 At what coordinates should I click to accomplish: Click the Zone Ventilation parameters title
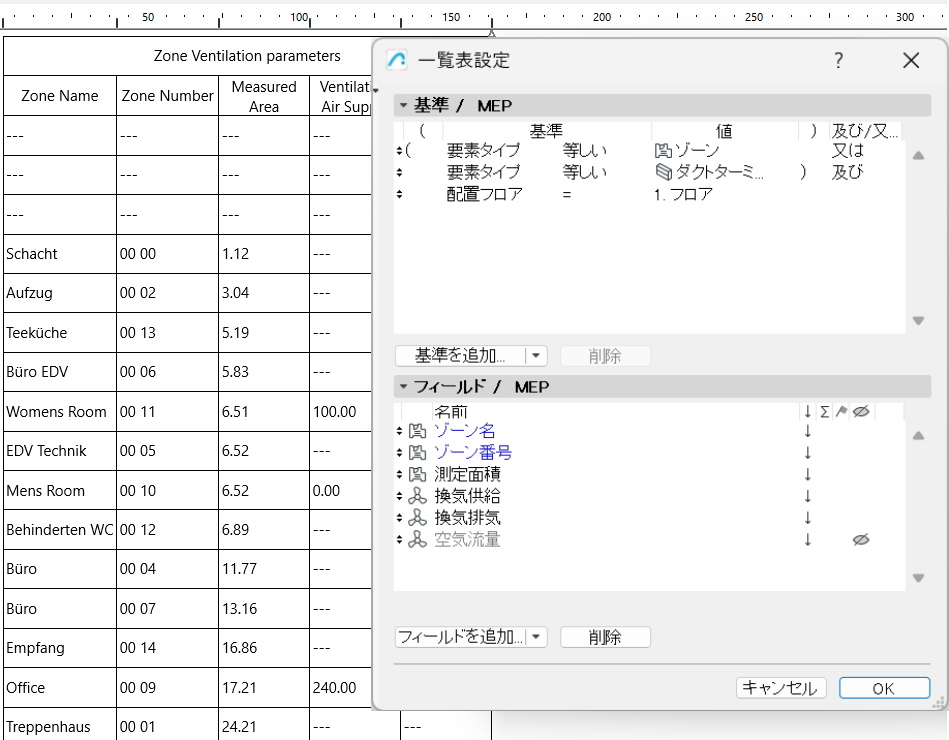[x=247, y=56]
